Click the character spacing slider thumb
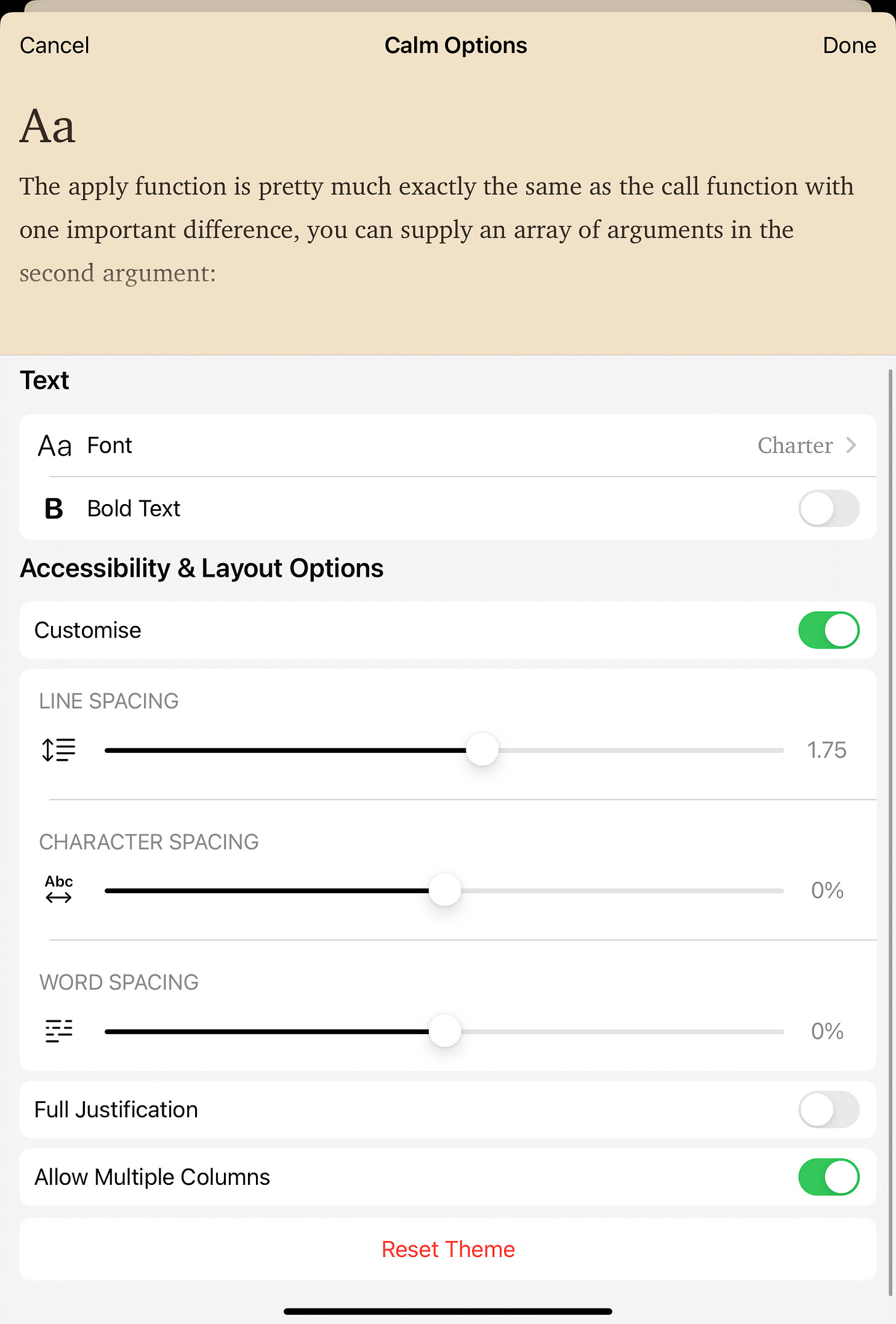This screenshot has height=1324, width=896. (x=444, y=890)
